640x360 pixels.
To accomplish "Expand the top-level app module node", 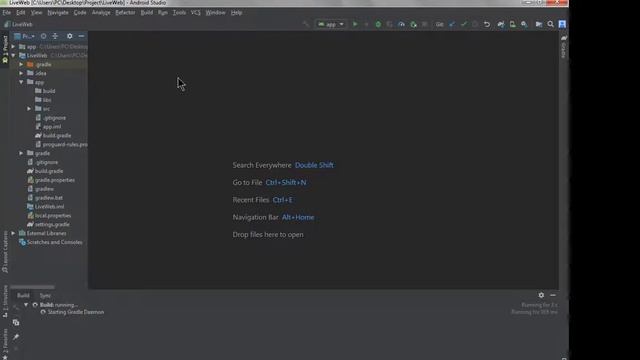I will pyautogui.click(x=13, y=47).
